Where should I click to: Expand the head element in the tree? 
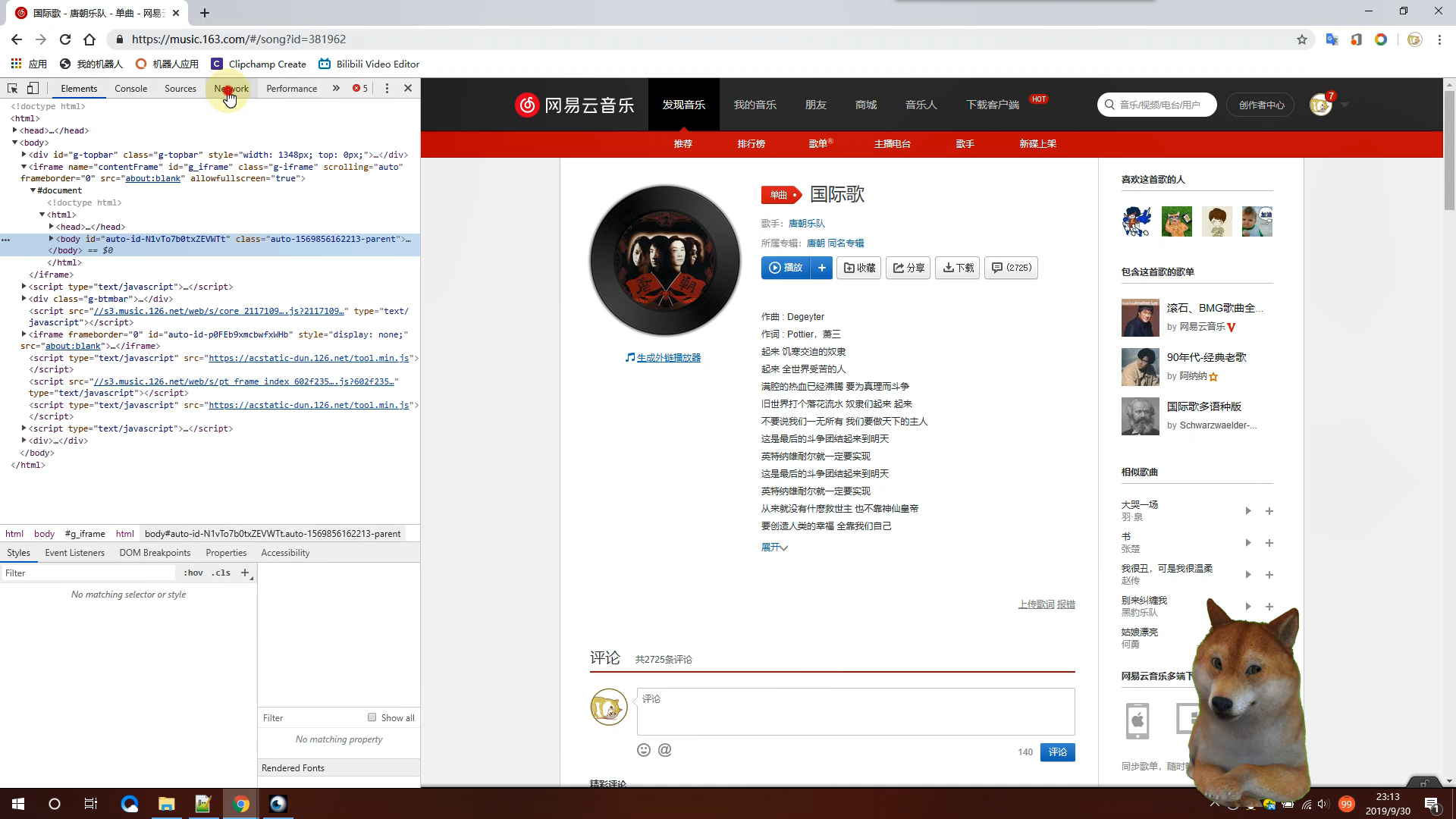[15, 130]
